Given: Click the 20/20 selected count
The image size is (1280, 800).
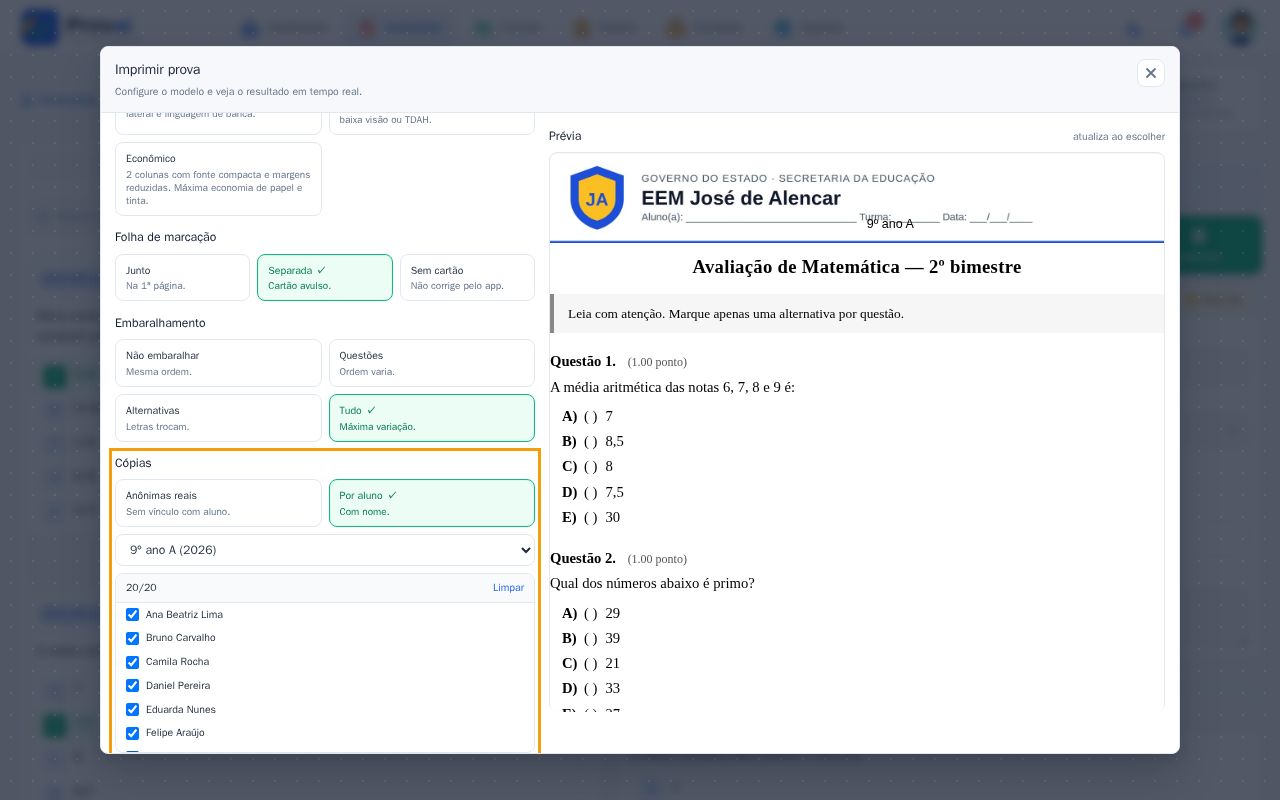Looking at the screenshot, I should 141,588.
